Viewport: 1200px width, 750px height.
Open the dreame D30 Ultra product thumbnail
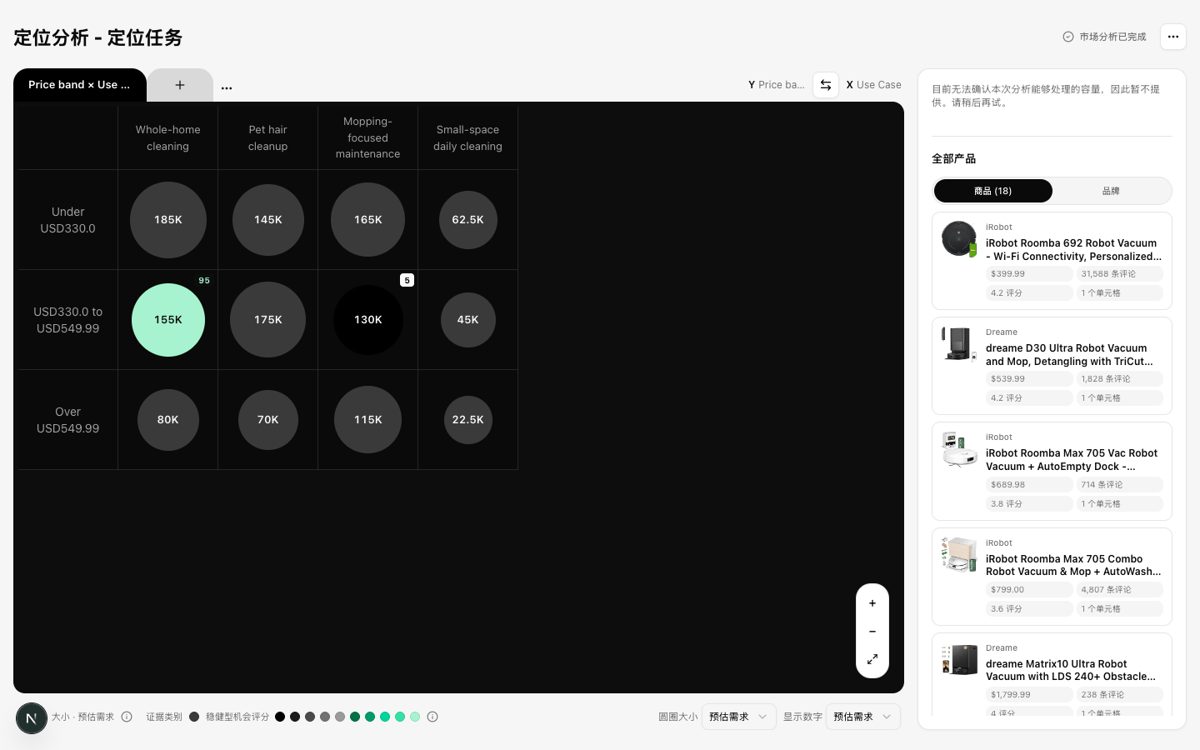coord(959,344)
